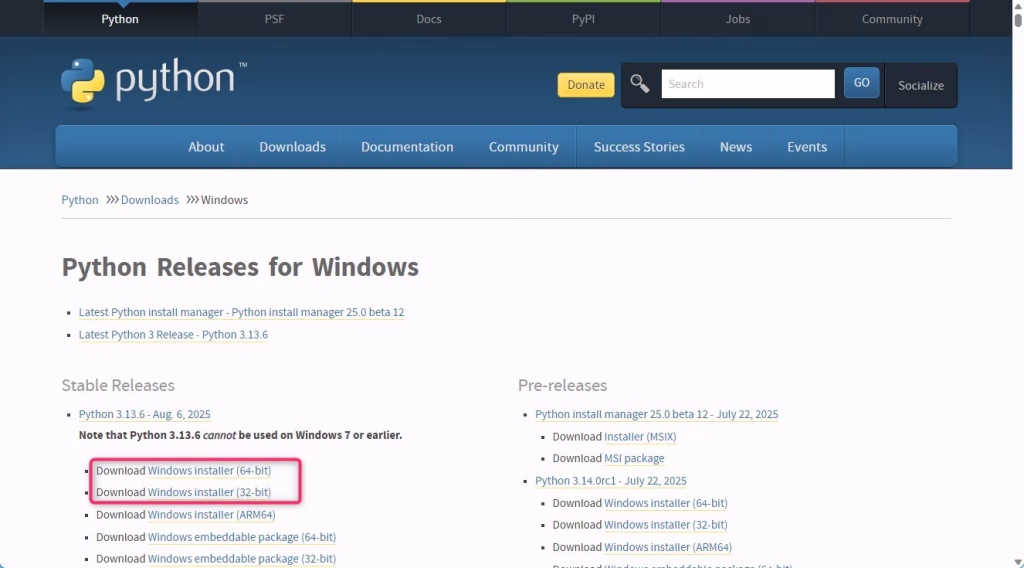Open the Documentation navigation menu
The height and width of the screenshot is (568, 1024).
click(408, 147)
